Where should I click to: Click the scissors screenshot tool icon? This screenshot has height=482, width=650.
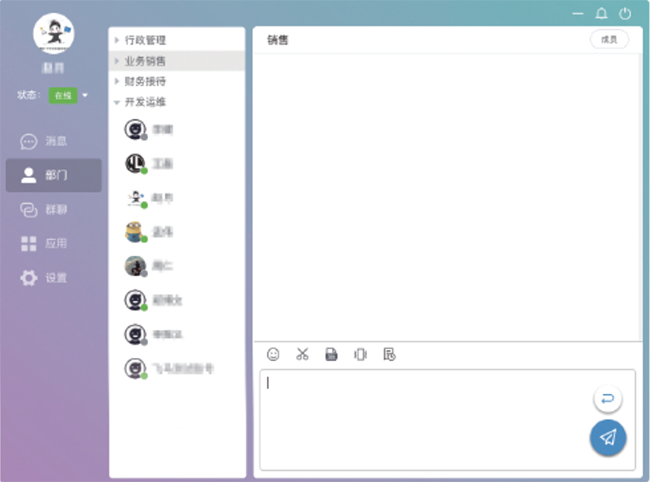[302, 354]
